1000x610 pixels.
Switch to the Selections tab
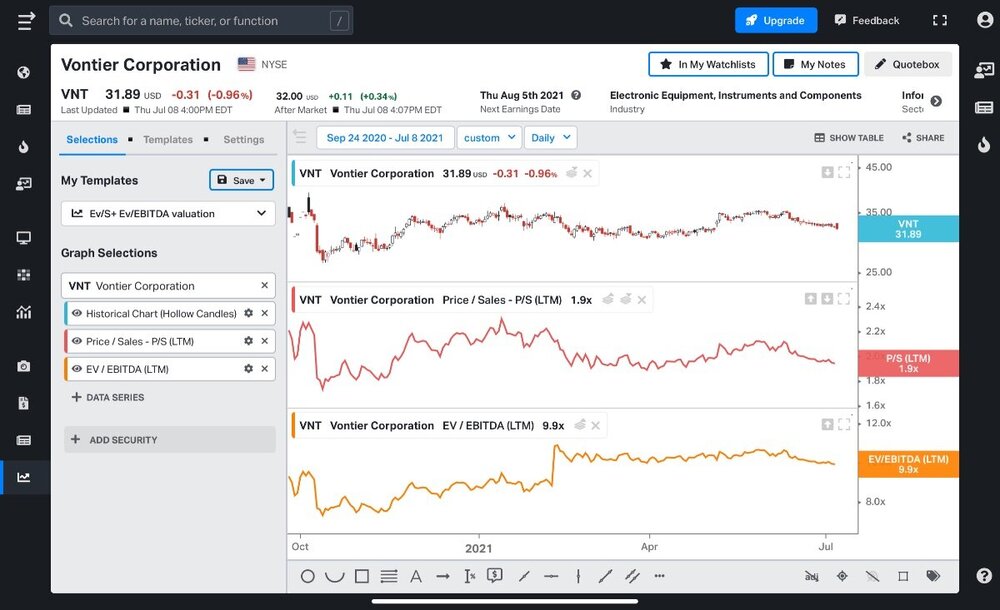click(x=92, y=140)
